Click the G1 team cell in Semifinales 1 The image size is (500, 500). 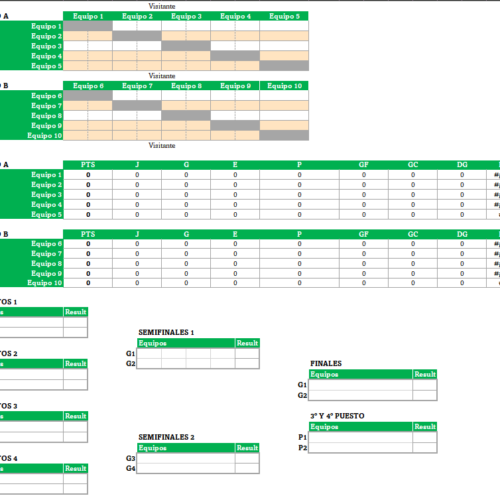(186, 353)
